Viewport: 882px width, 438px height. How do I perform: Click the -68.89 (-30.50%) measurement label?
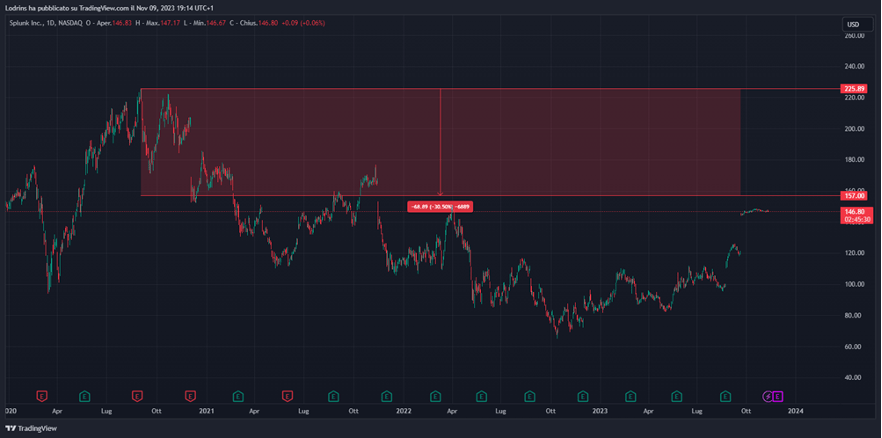[440, 207]
